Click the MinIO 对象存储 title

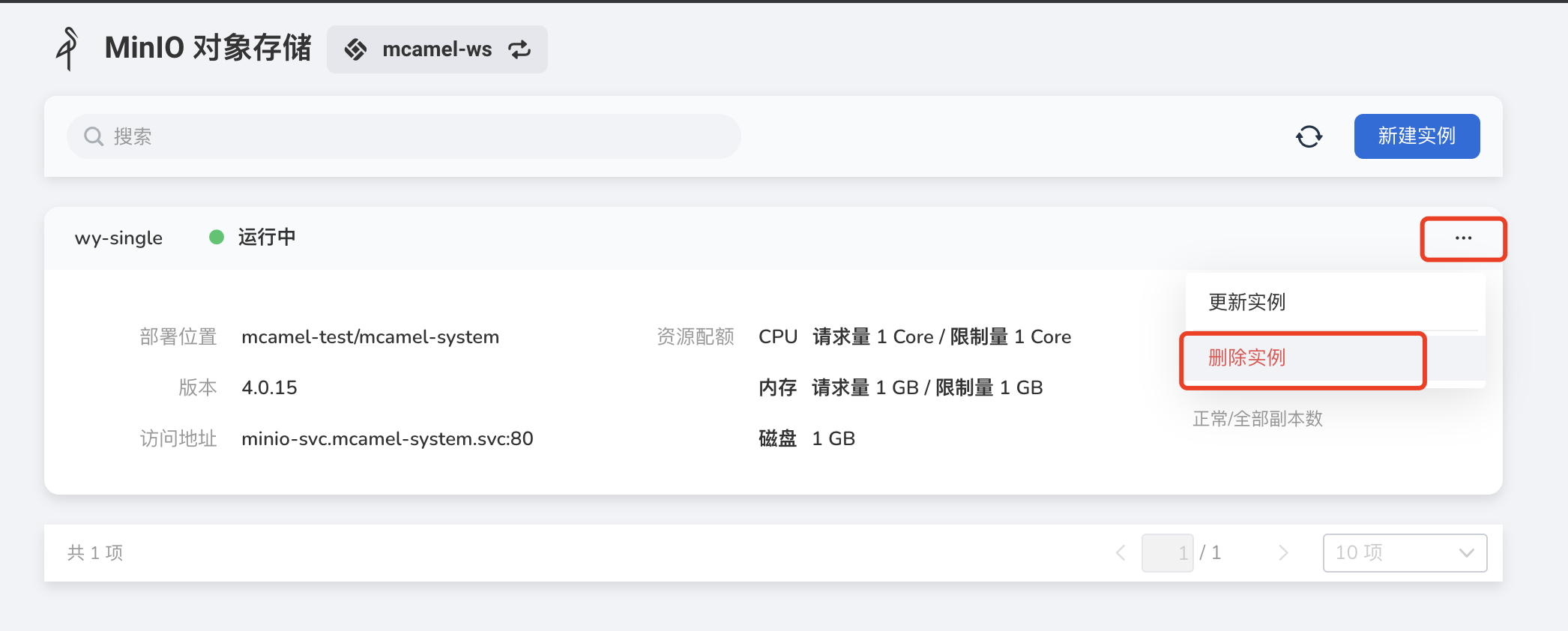[x=208, y=48]
